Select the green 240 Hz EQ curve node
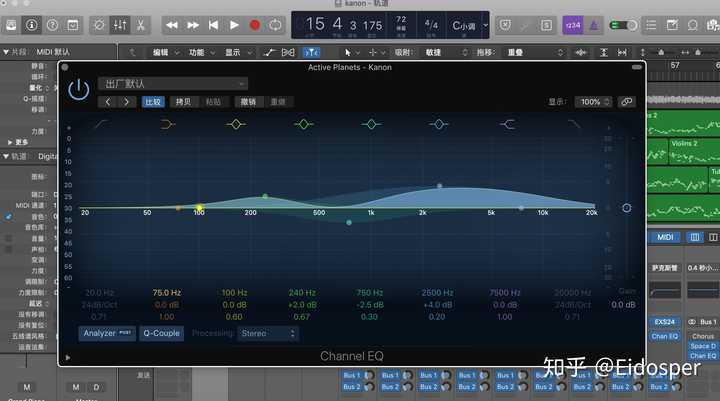Image resolution: width=720 pixels, height=401 pixels. (x=265, y=197)
